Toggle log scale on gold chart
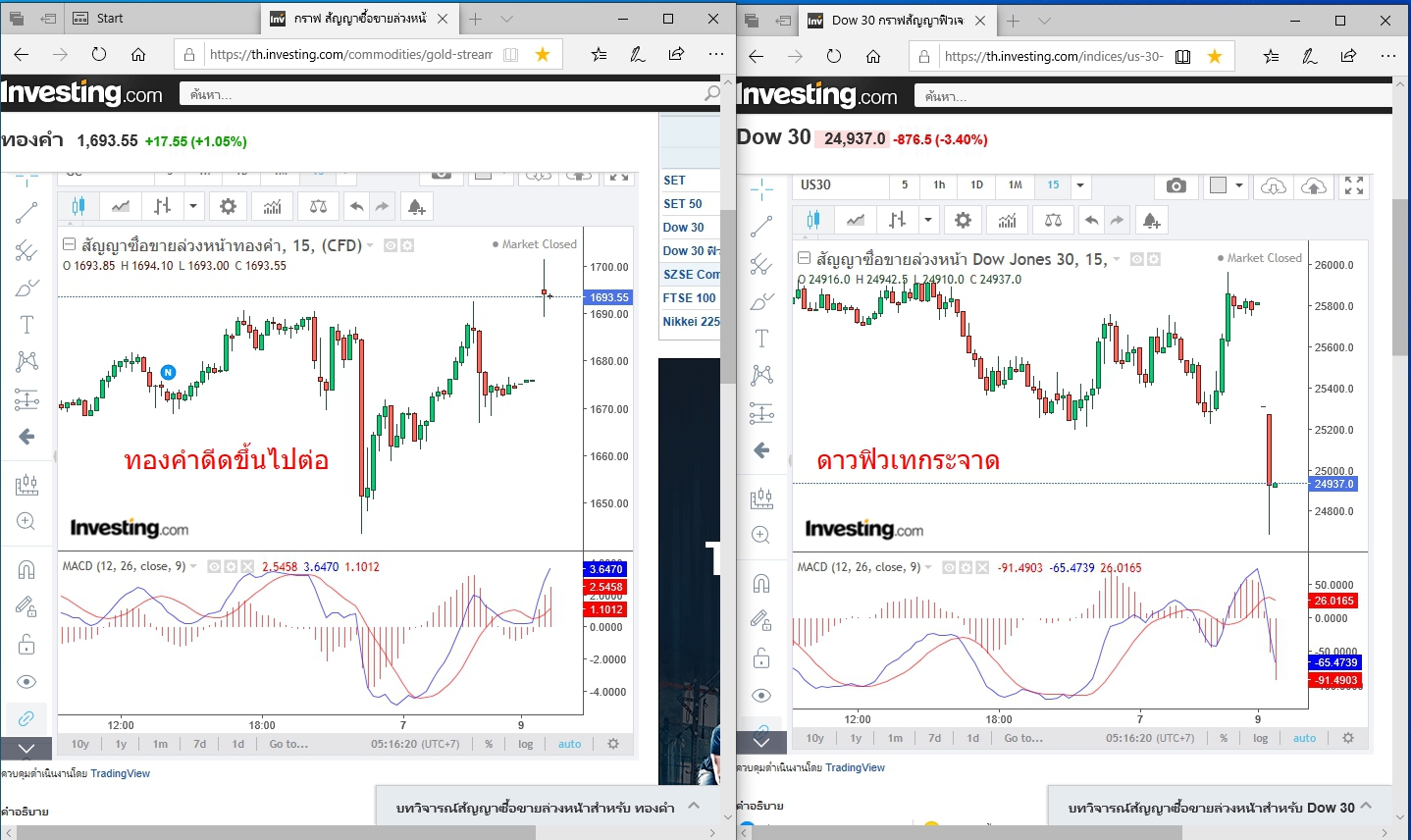This screenshot has width=1411, height=840. coord(526,744)
